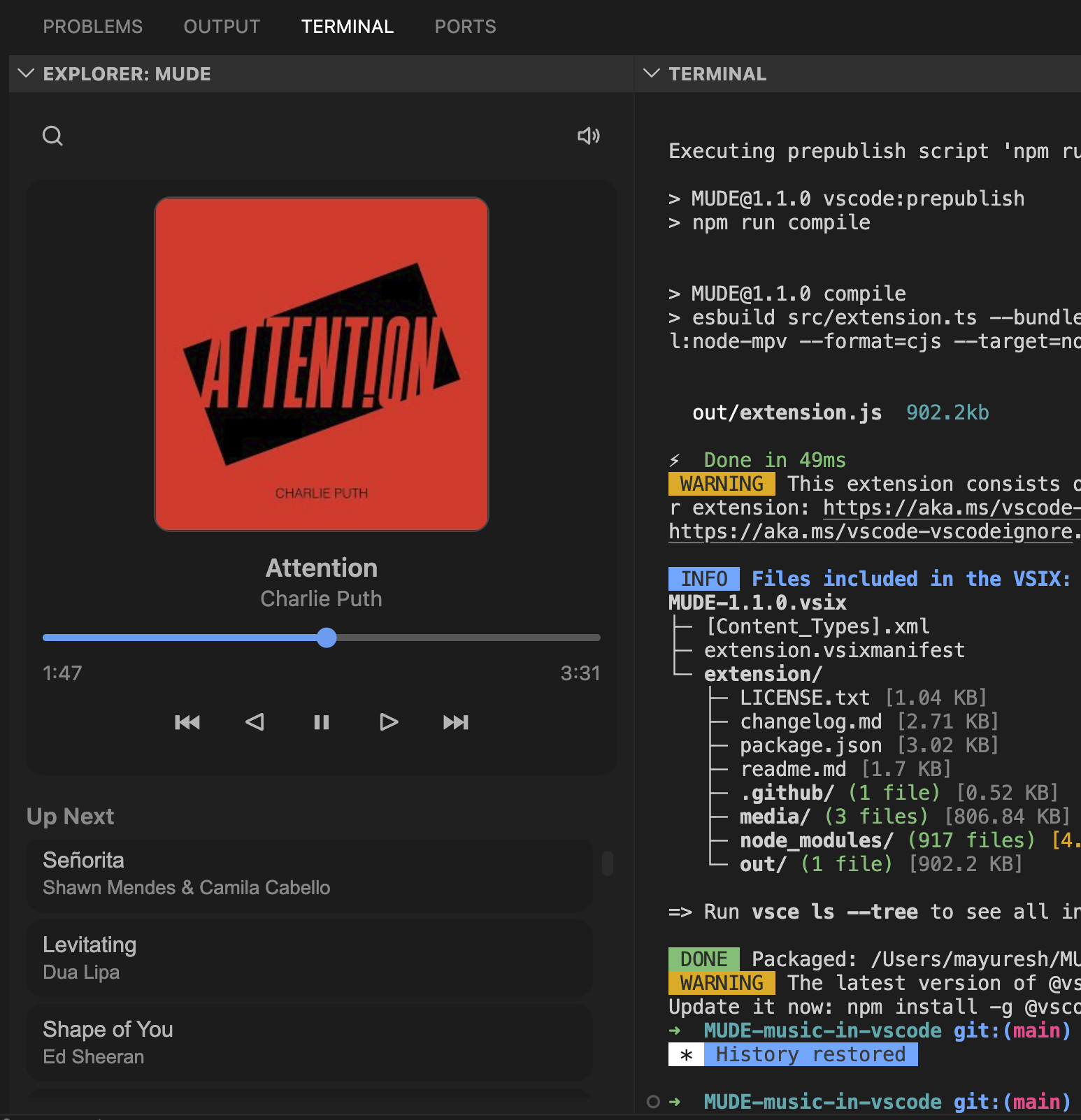The image size is (1081, 1120).
Task: Open the search icon in MUDE explorer
Action: 52,136
